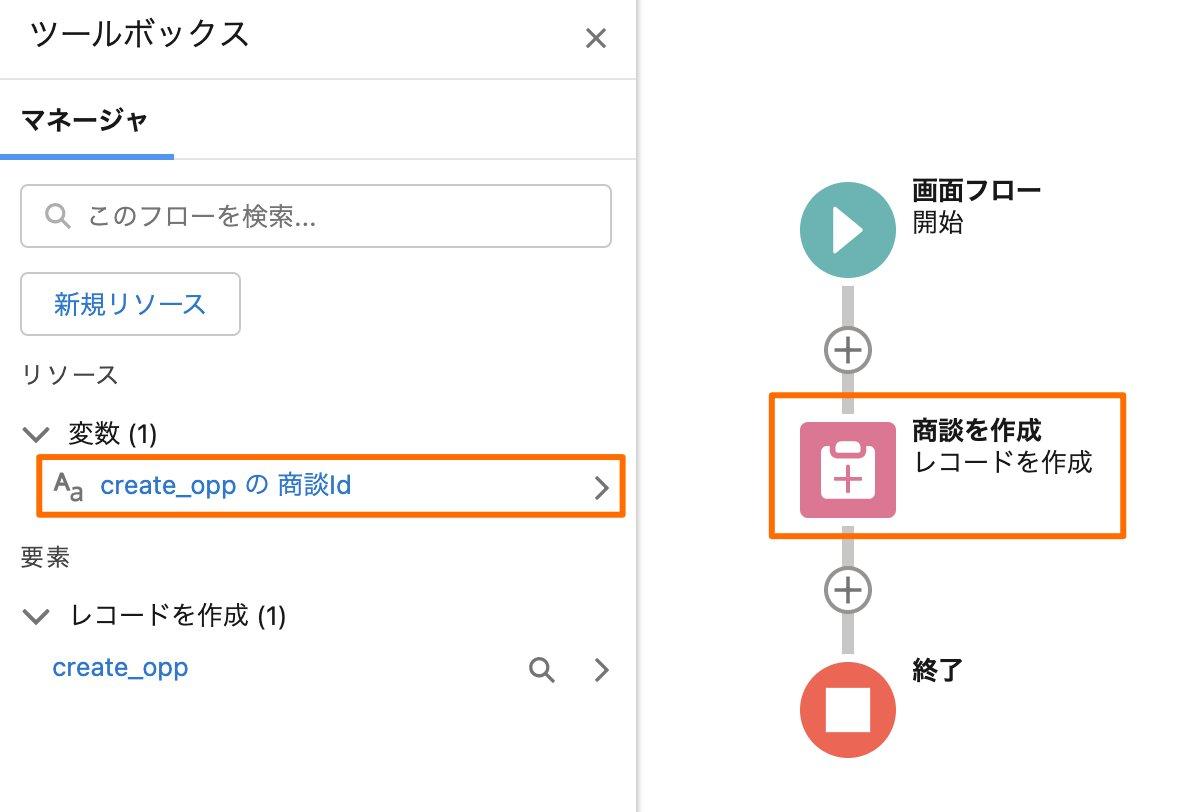Click the green Start flow play icon

coord(848,230)
